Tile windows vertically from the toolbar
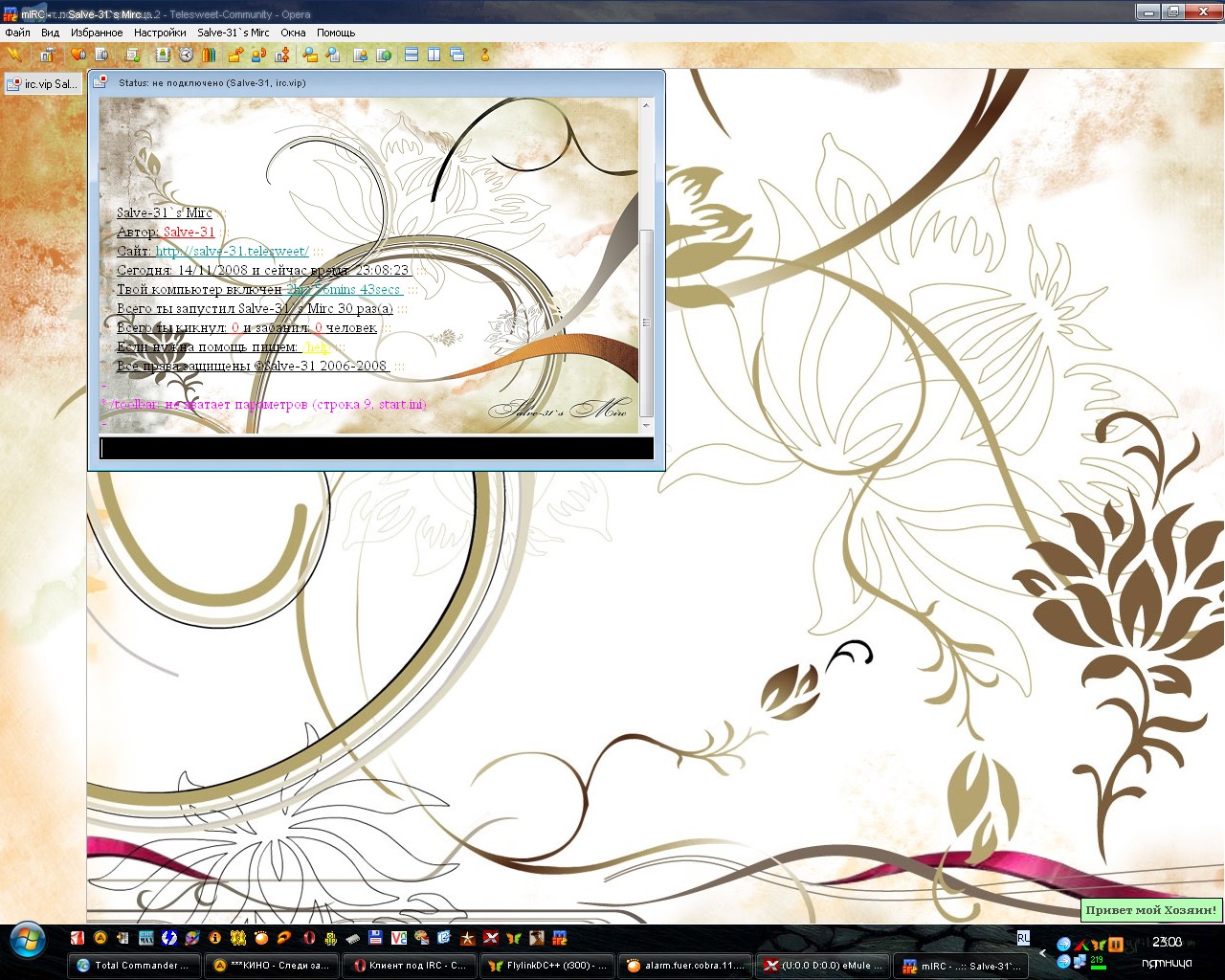This screenshot has height=980, width=1225. pos(434,55)
